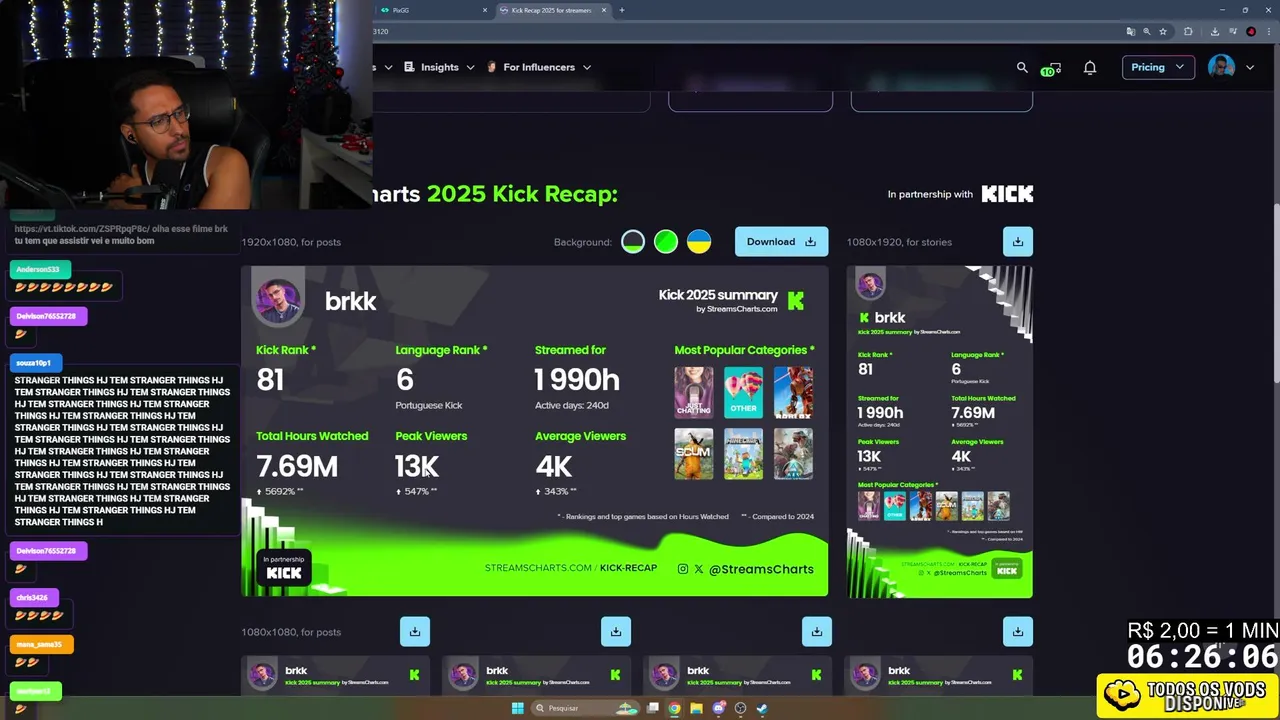
Task: Open Chrome downloads icon
Action: coord(1214,31)
